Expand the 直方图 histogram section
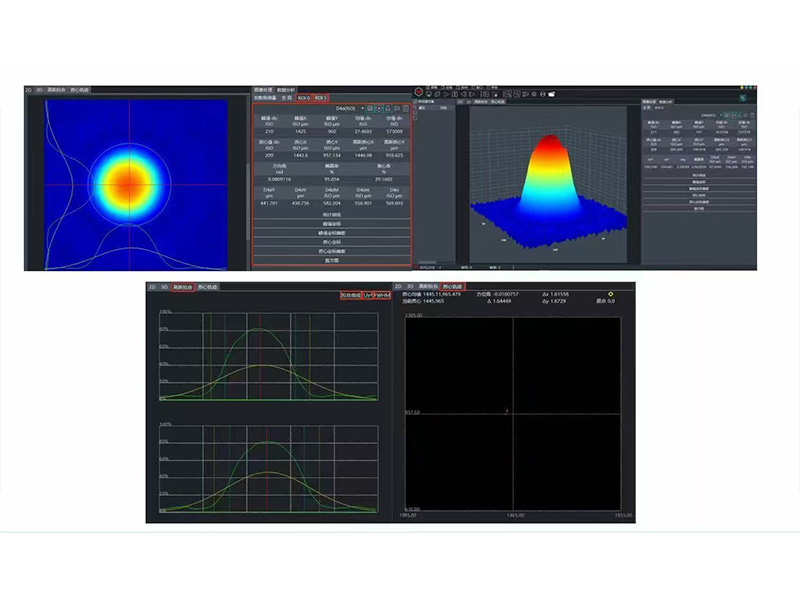The image size is (800, 600). (330, 260)
